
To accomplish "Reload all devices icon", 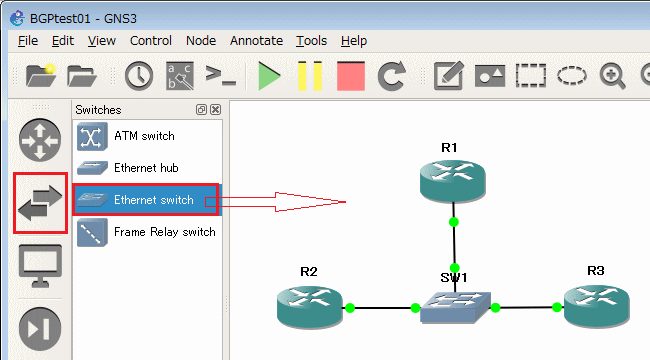I will click(391, 76).
